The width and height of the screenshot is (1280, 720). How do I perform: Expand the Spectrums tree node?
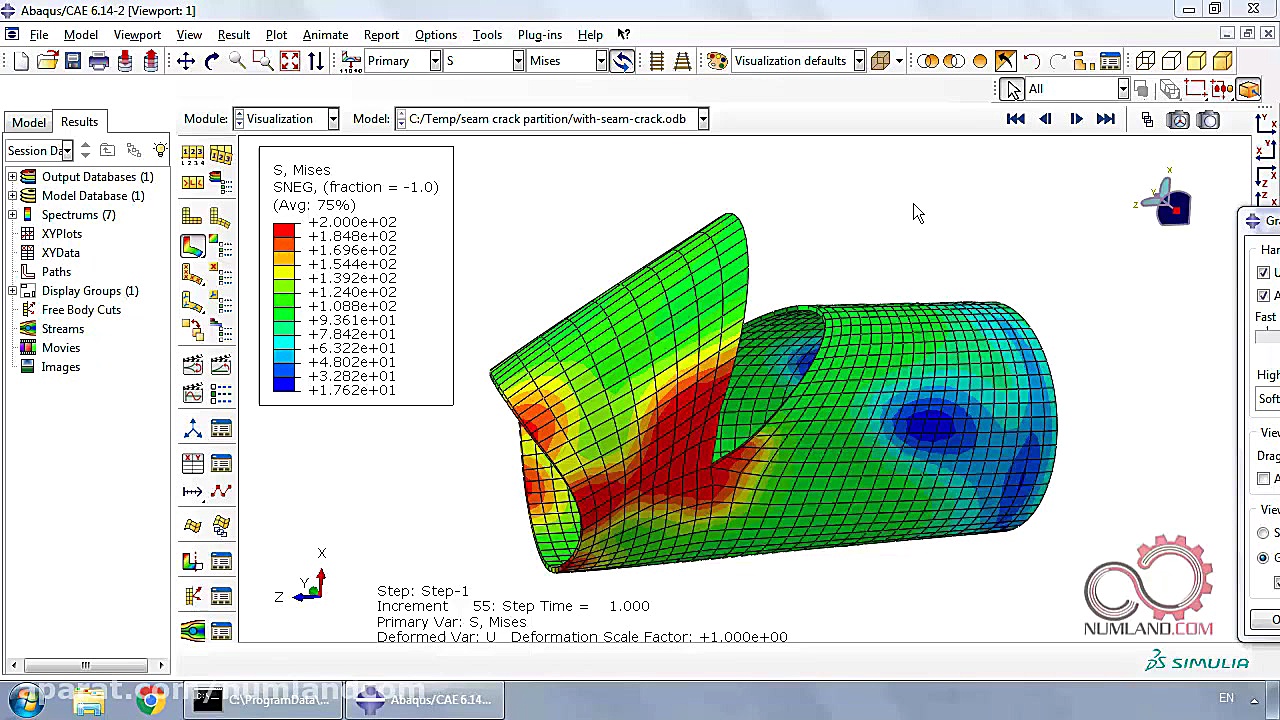click(x=12, y=215)
